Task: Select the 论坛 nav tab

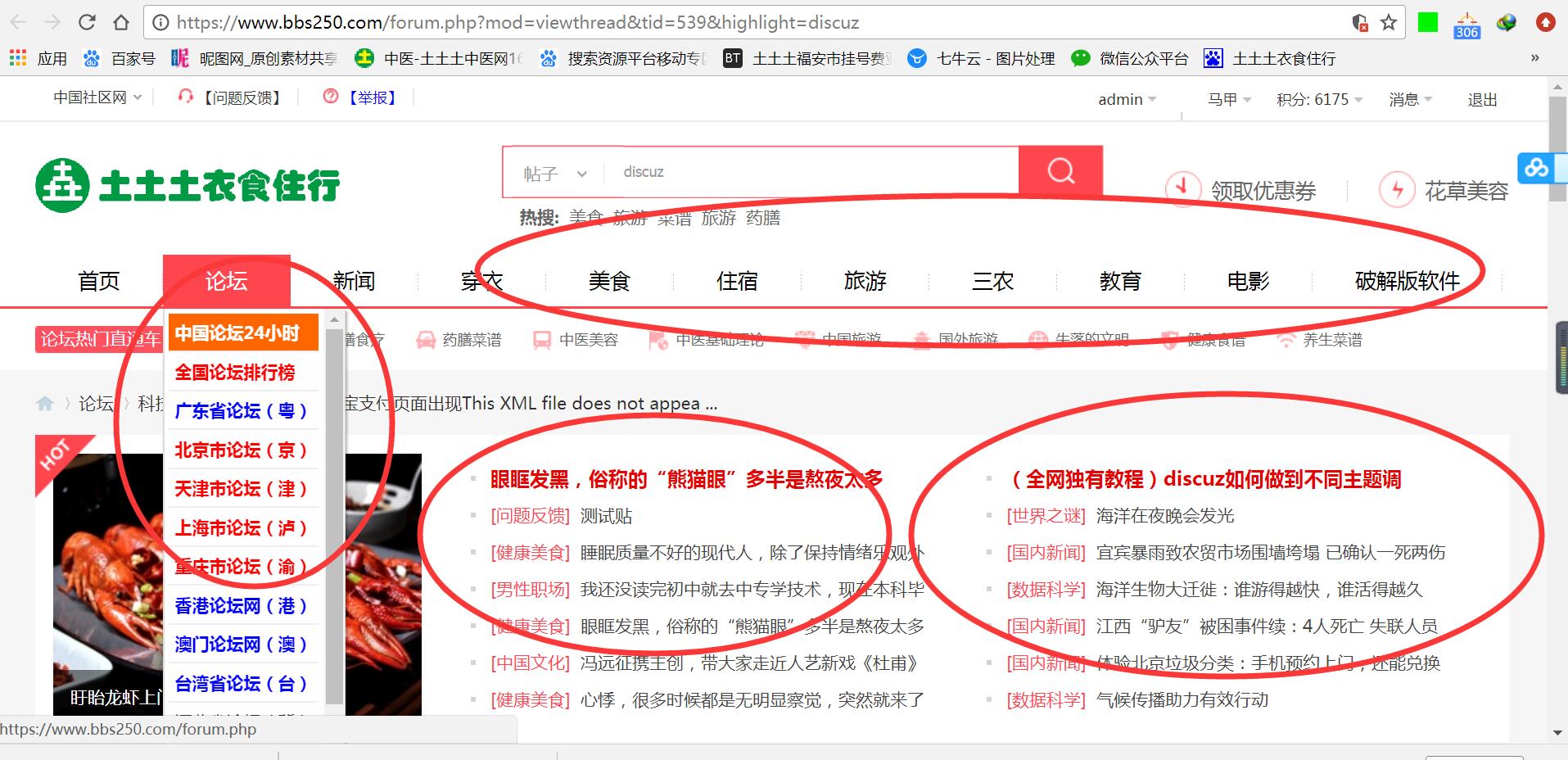Action: click(x=227, y=281)
